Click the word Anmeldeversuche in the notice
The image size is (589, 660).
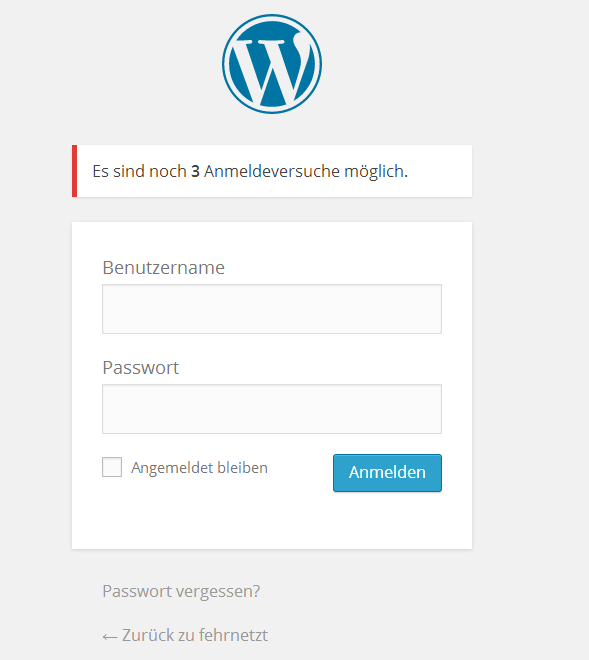[x=272, y=171]
